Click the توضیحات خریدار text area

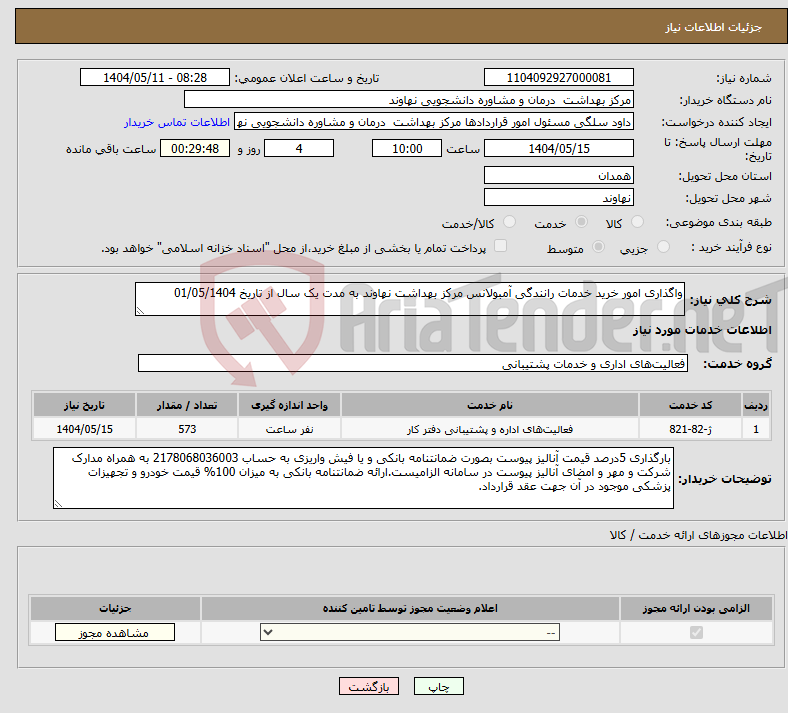coord(363,478)
